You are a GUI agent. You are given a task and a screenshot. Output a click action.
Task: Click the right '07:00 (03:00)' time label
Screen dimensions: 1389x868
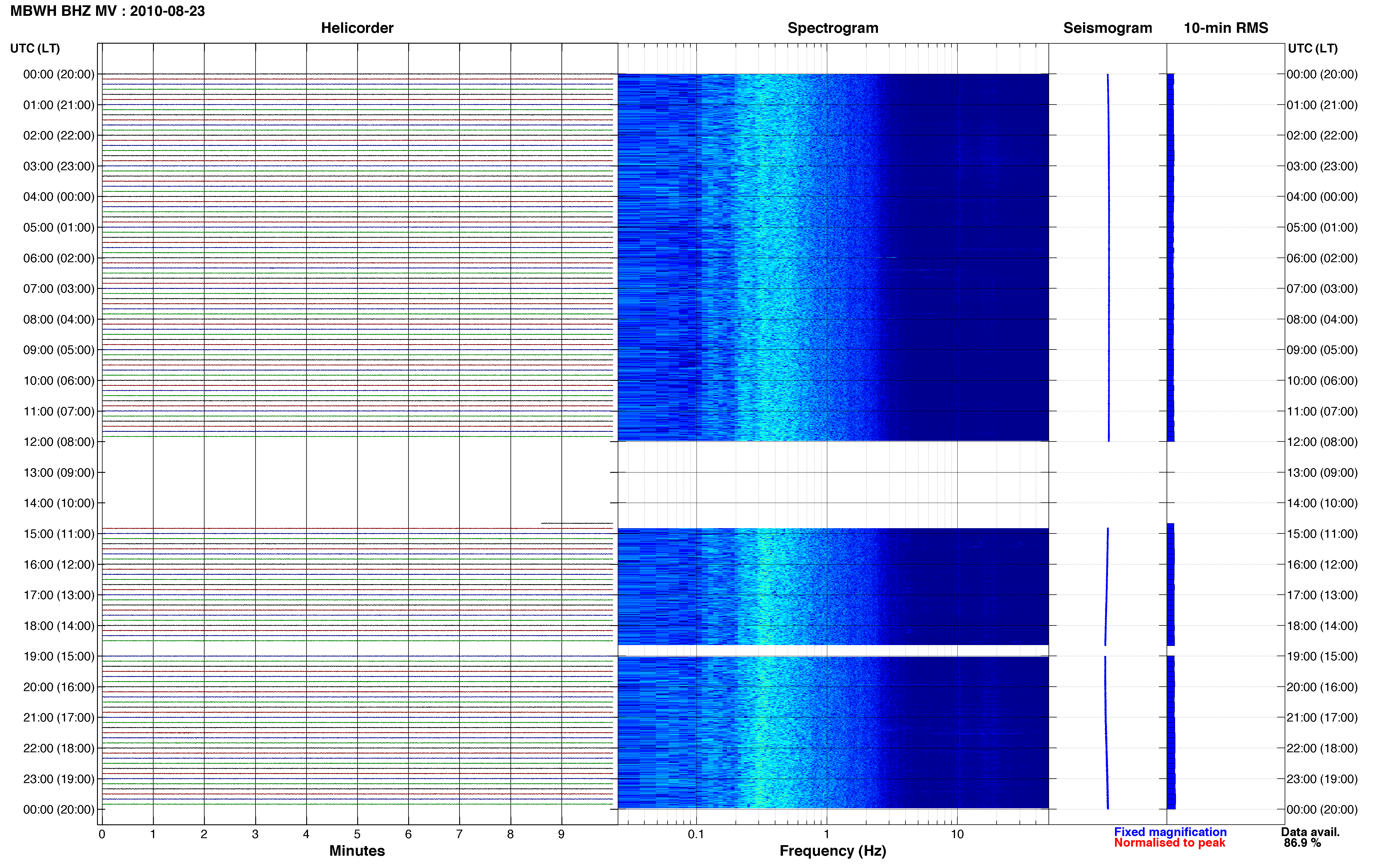click(1322, 289)
